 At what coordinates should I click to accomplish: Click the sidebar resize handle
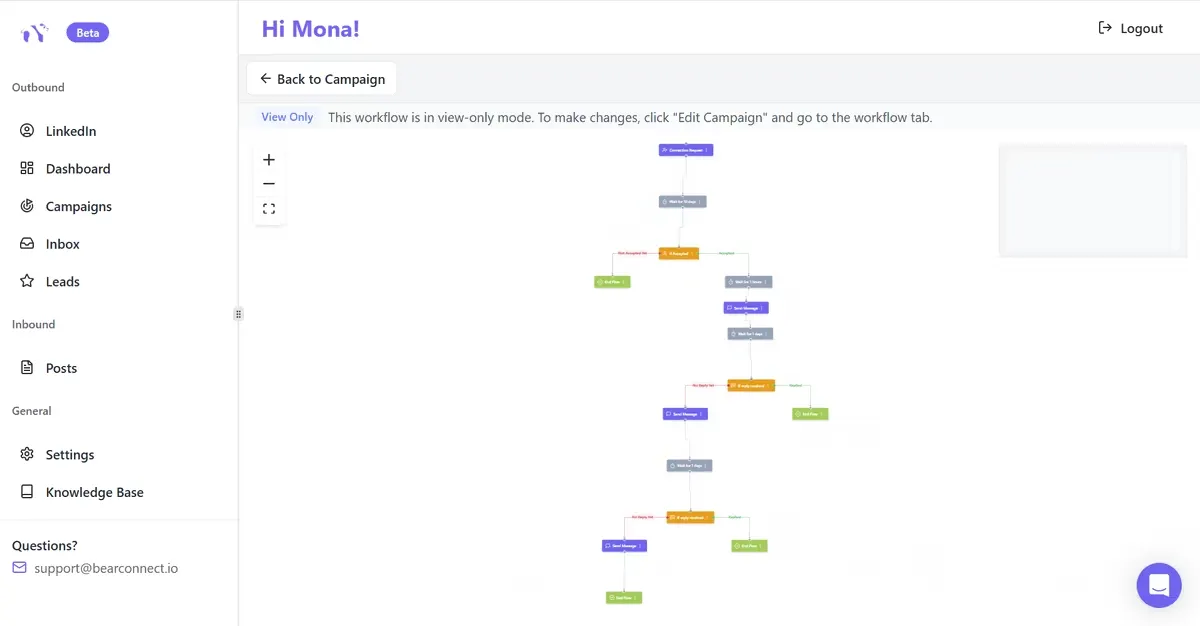(238, 314)
